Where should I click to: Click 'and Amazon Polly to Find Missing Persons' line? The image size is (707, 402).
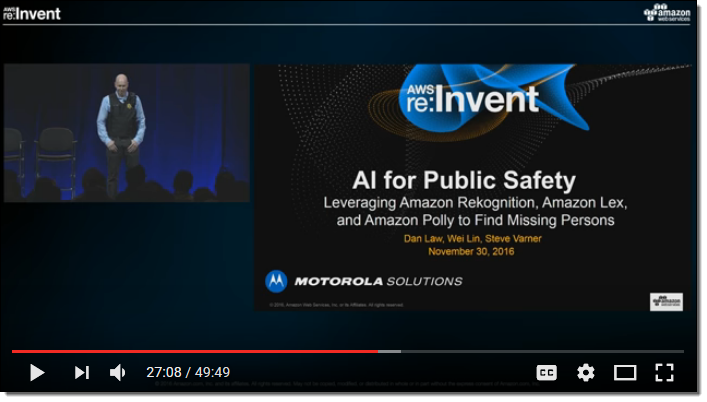[x=475, y=220]
